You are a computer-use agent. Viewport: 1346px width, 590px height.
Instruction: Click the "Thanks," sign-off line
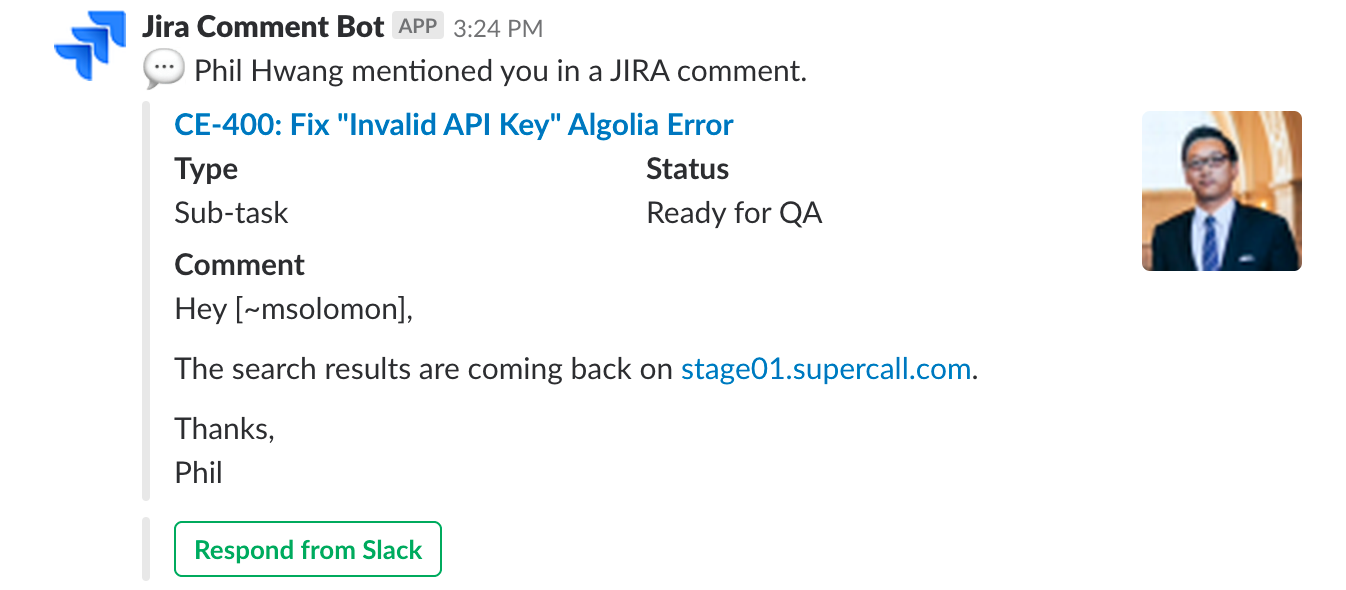pyautogui.click(x=224, y=429)
